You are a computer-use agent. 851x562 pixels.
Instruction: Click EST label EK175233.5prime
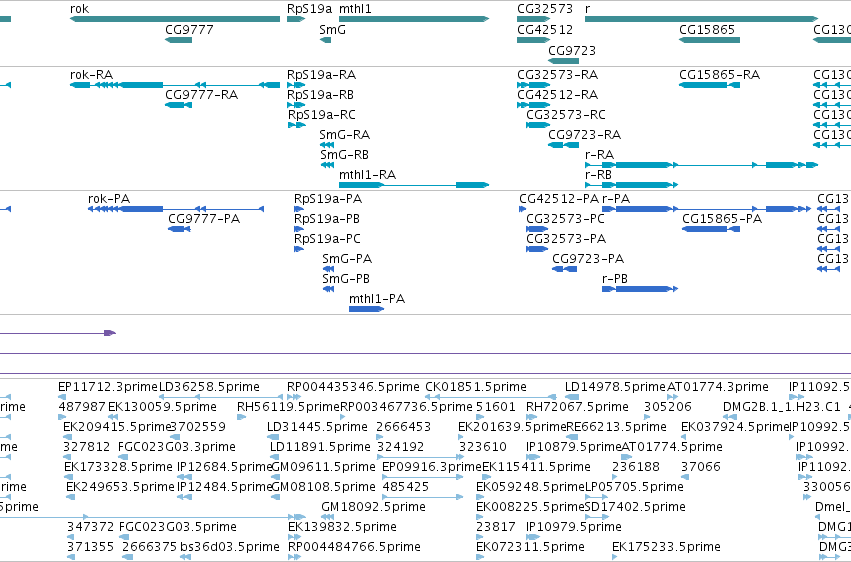pos(666,547)
